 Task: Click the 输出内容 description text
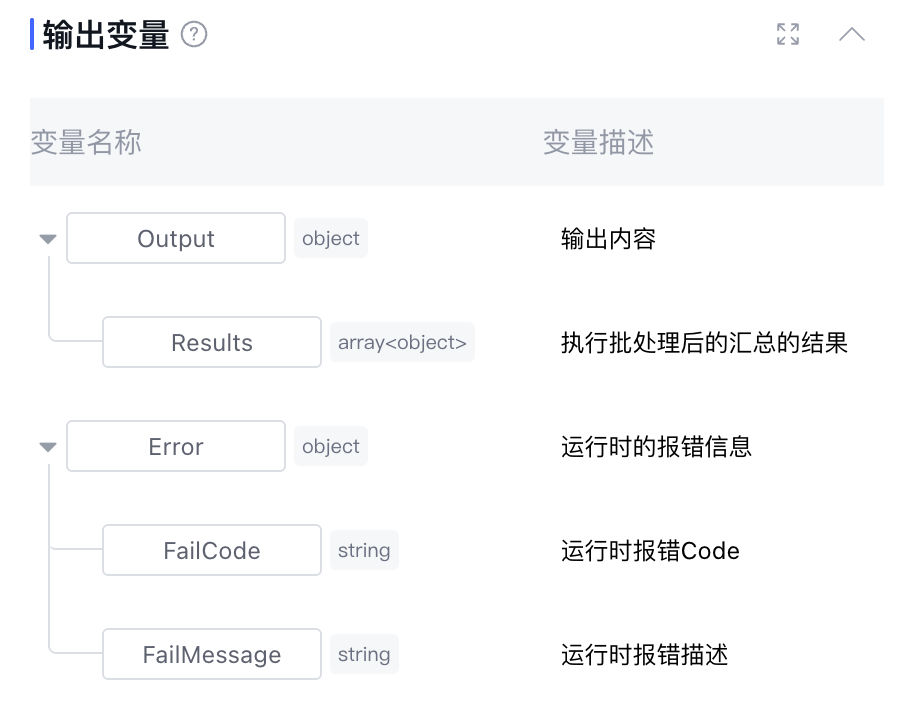tap(608, 239)
